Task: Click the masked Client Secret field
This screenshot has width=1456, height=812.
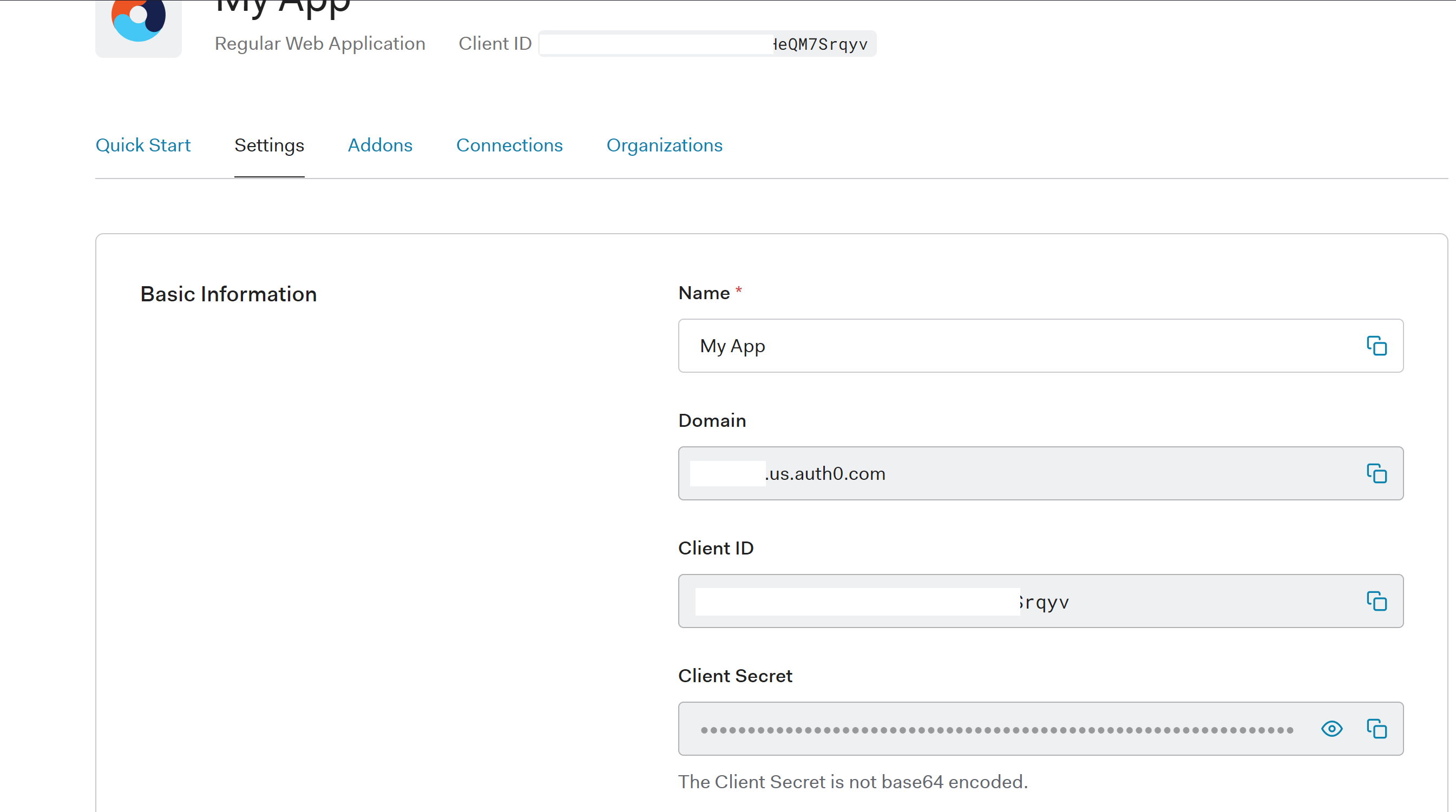Action: [995, 729]
